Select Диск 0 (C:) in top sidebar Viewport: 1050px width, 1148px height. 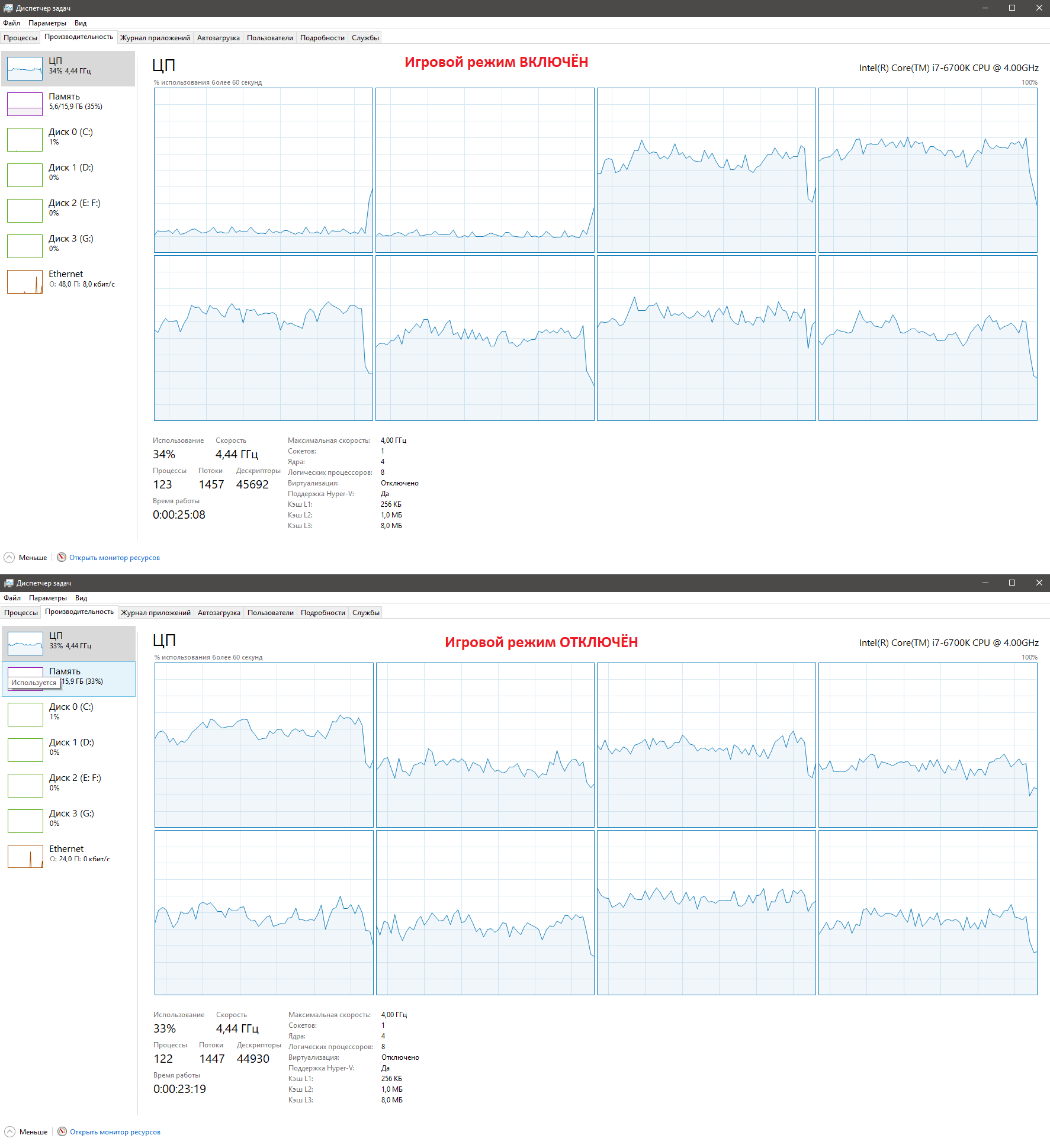click(68, 140)
